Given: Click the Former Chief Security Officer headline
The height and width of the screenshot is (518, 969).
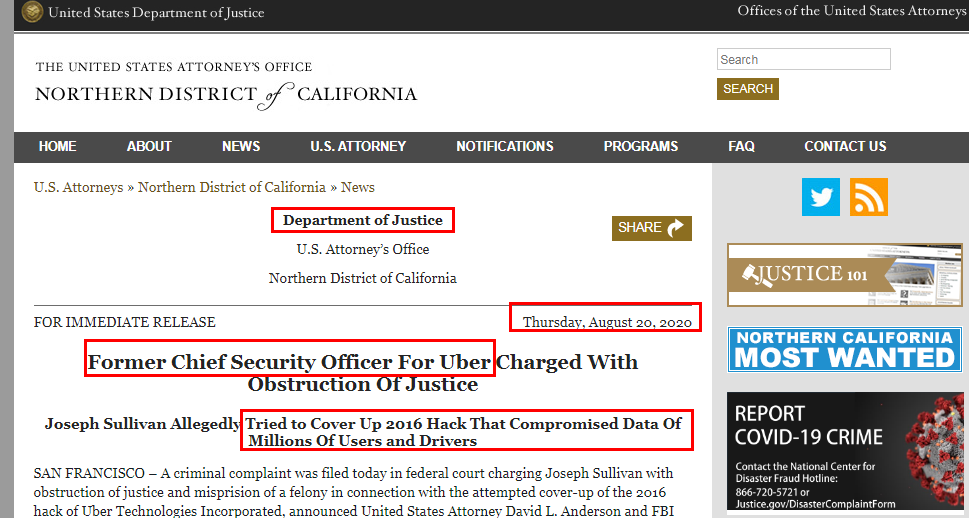Looking at the screenshot, I should (x=363, y=373).
